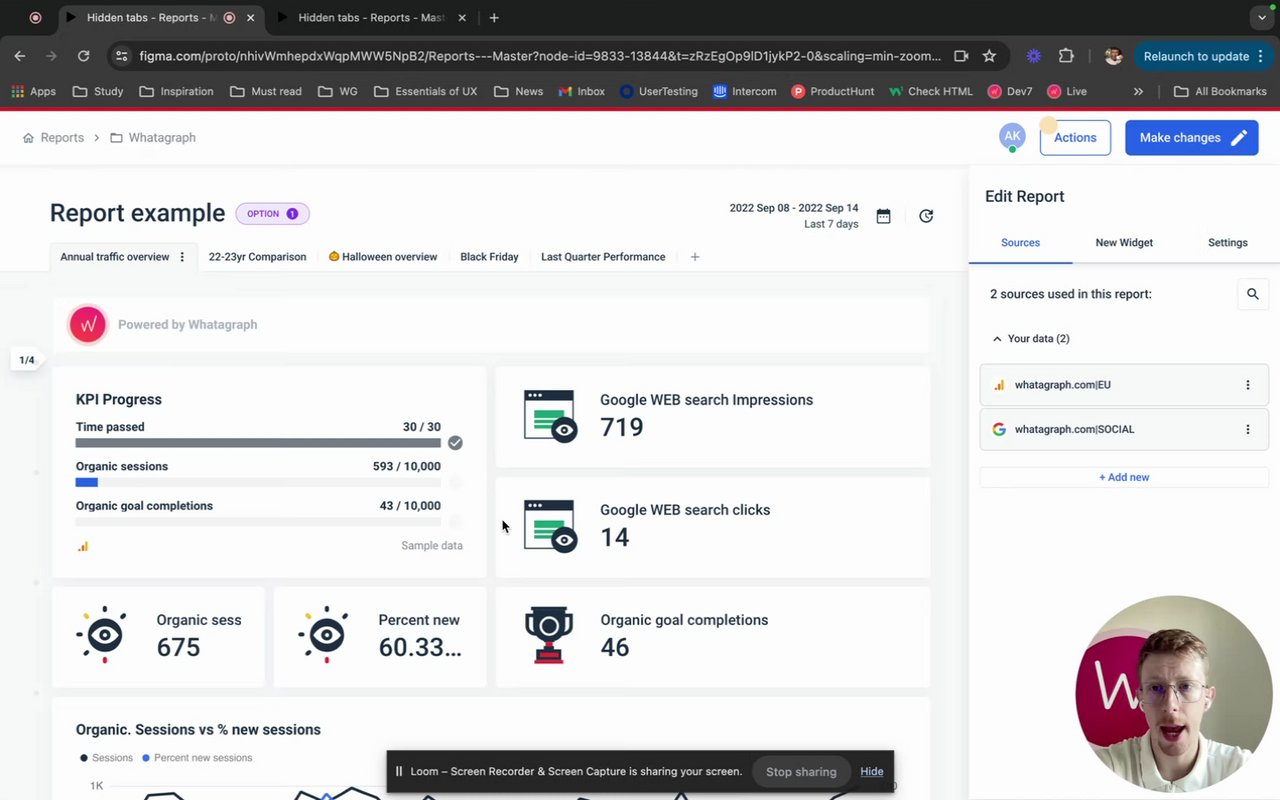1280x800 pixels.
Task: Click the completed checkmark next to Time passed
Action: tap(455, 442)
